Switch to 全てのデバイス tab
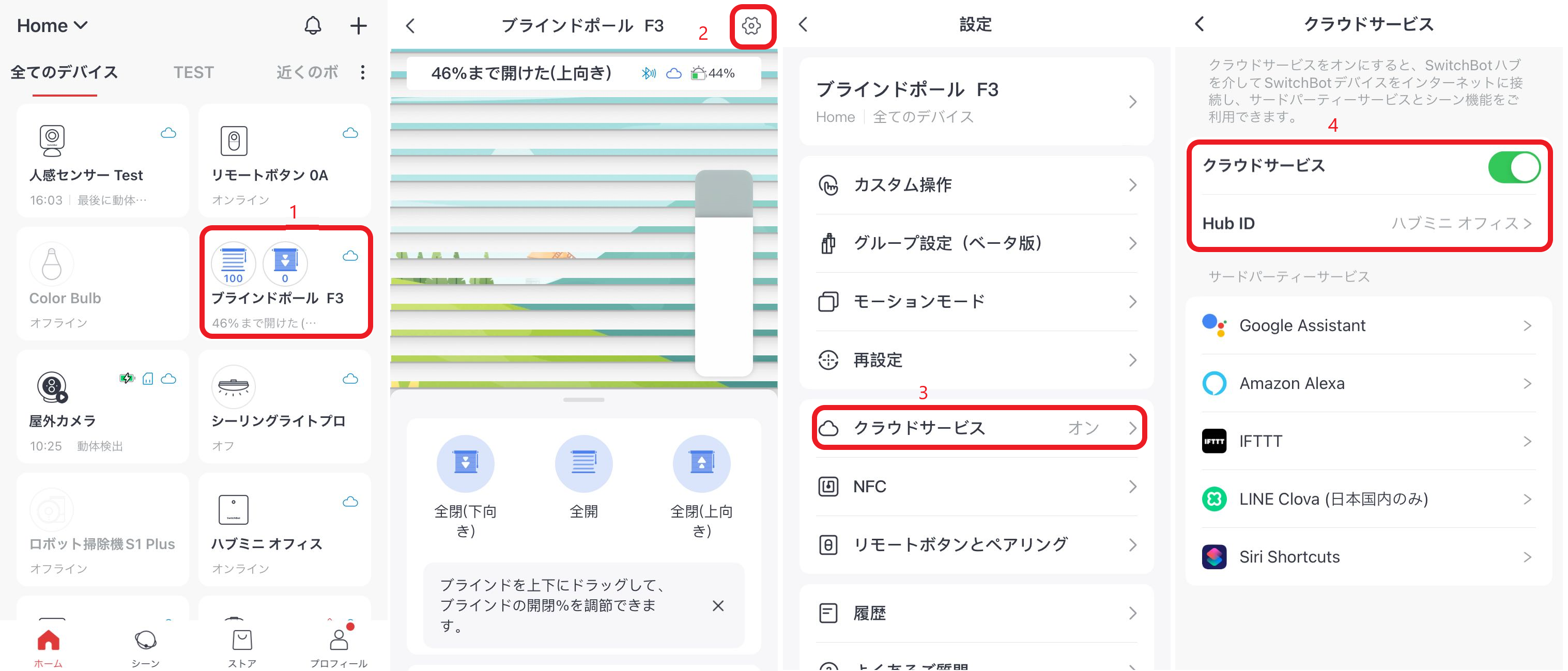1568x671 pixels. point(65,72)
